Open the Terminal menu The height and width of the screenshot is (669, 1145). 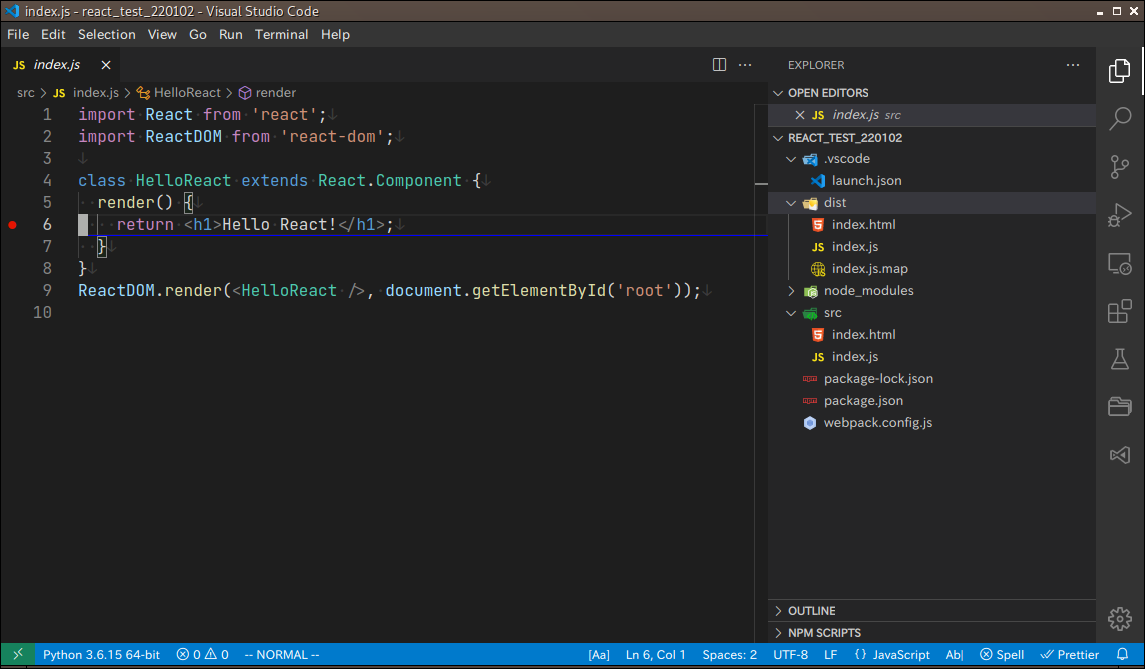[x=281, y=34]
